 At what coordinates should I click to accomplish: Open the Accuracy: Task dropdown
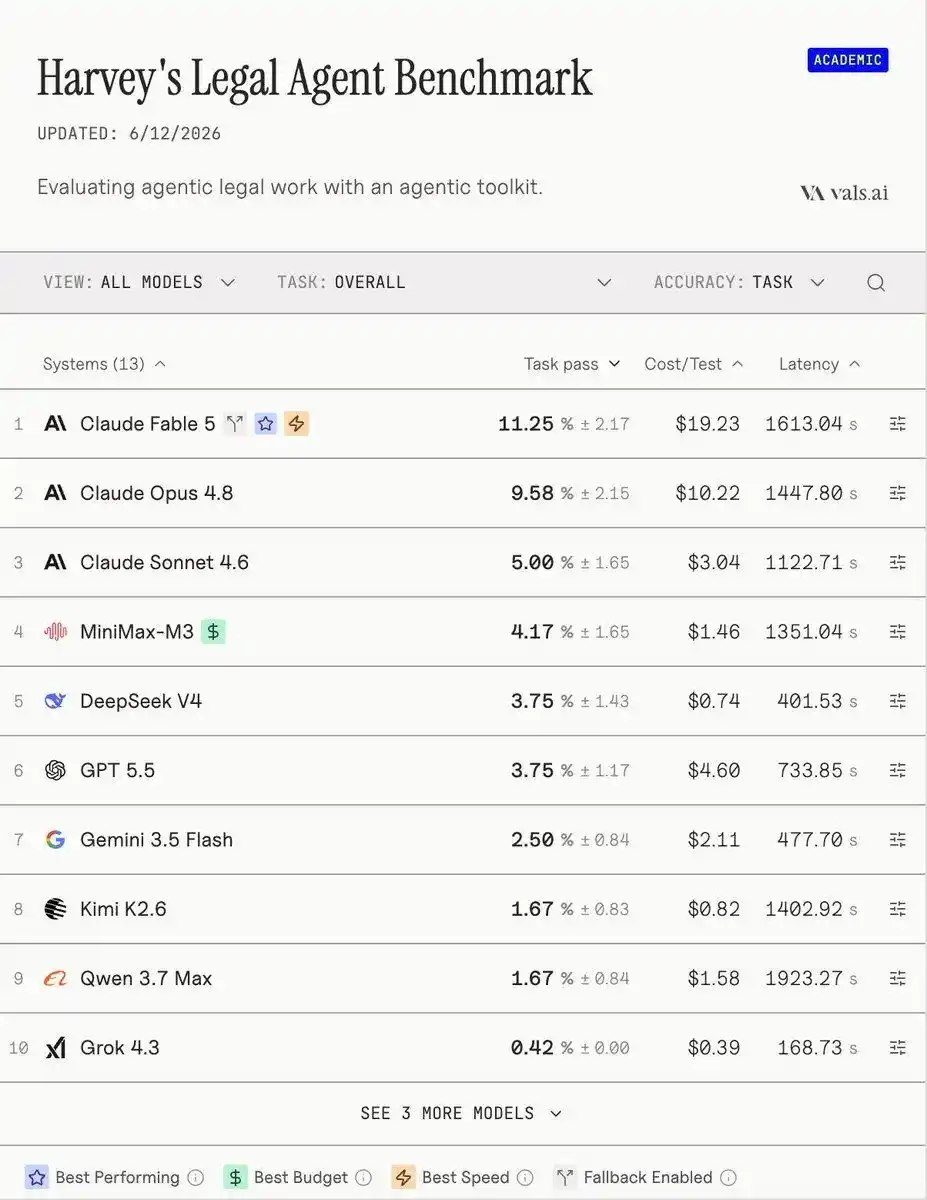(x=740, y=282)
